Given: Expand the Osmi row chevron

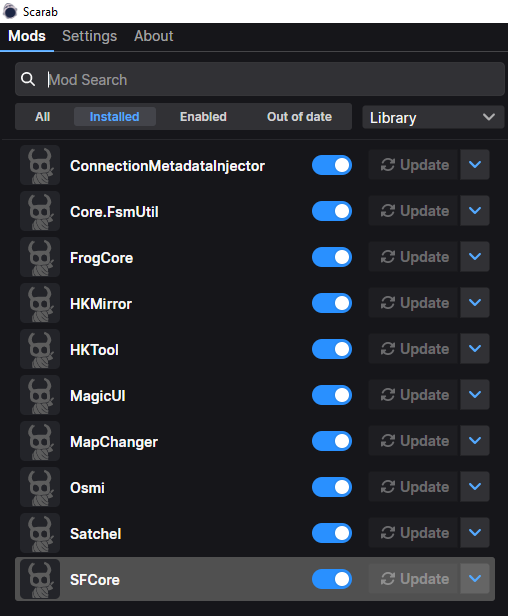Looking at the screenshot, I should (x=475, y=486).
